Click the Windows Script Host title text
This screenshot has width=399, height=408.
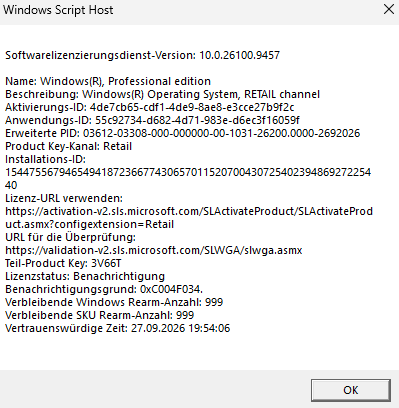(x=58, y=10)
